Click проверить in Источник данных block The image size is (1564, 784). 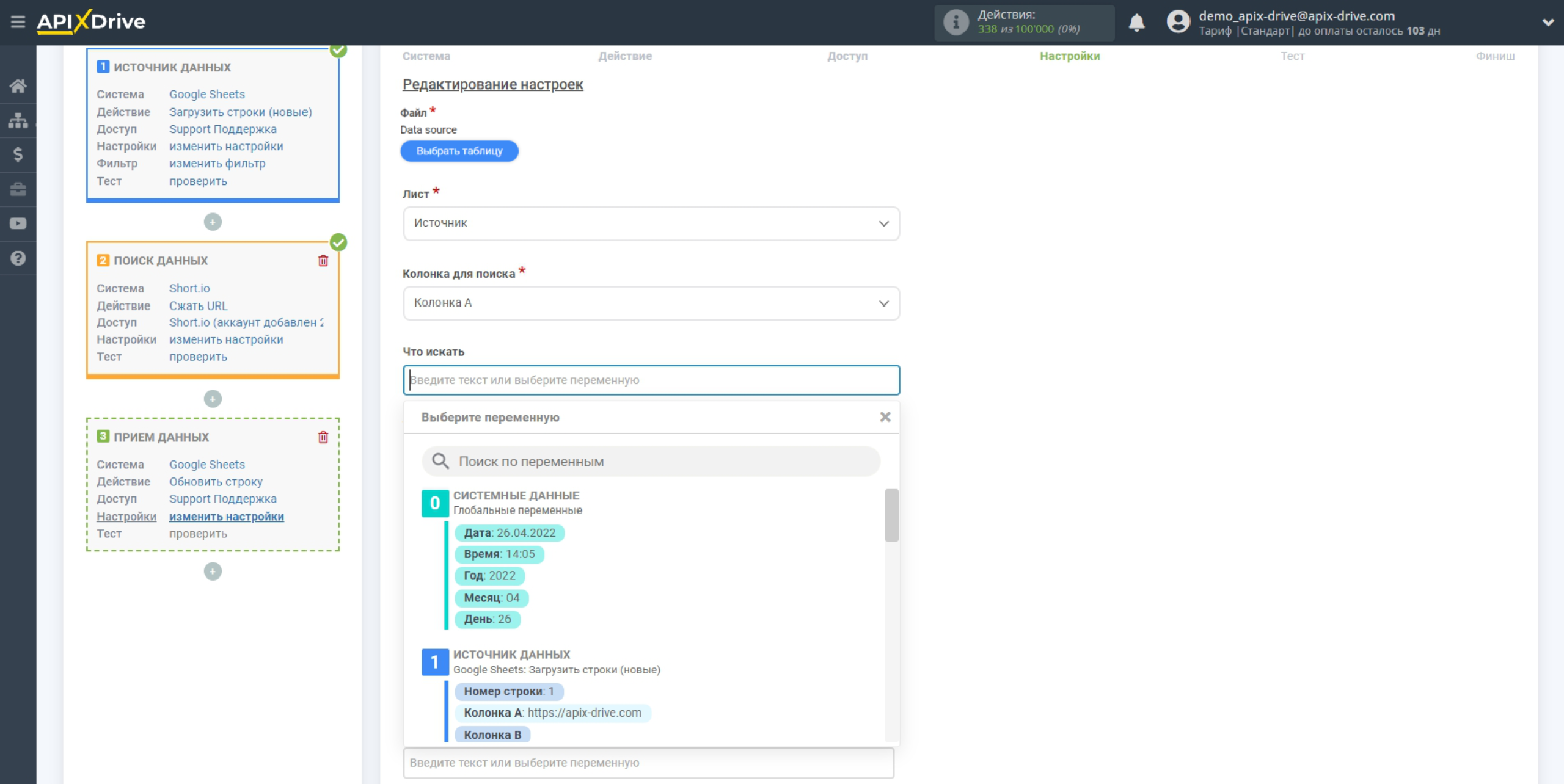[198, 181]
